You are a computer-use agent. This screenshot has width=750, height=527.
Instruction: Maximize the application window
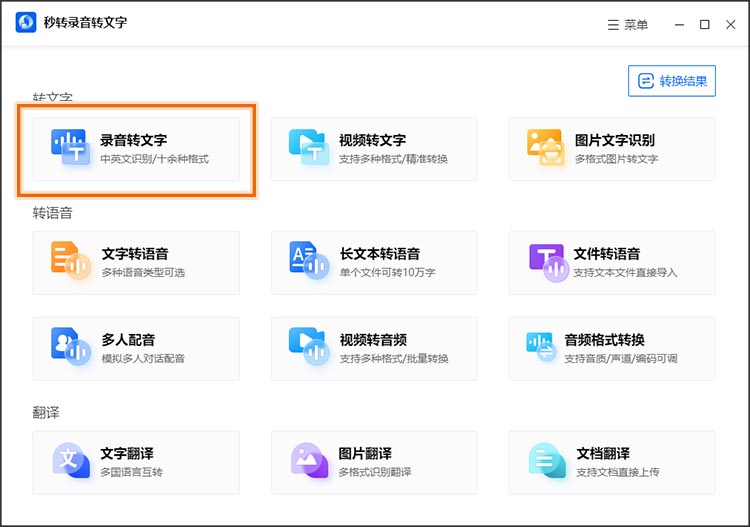(x=705, y=24)
